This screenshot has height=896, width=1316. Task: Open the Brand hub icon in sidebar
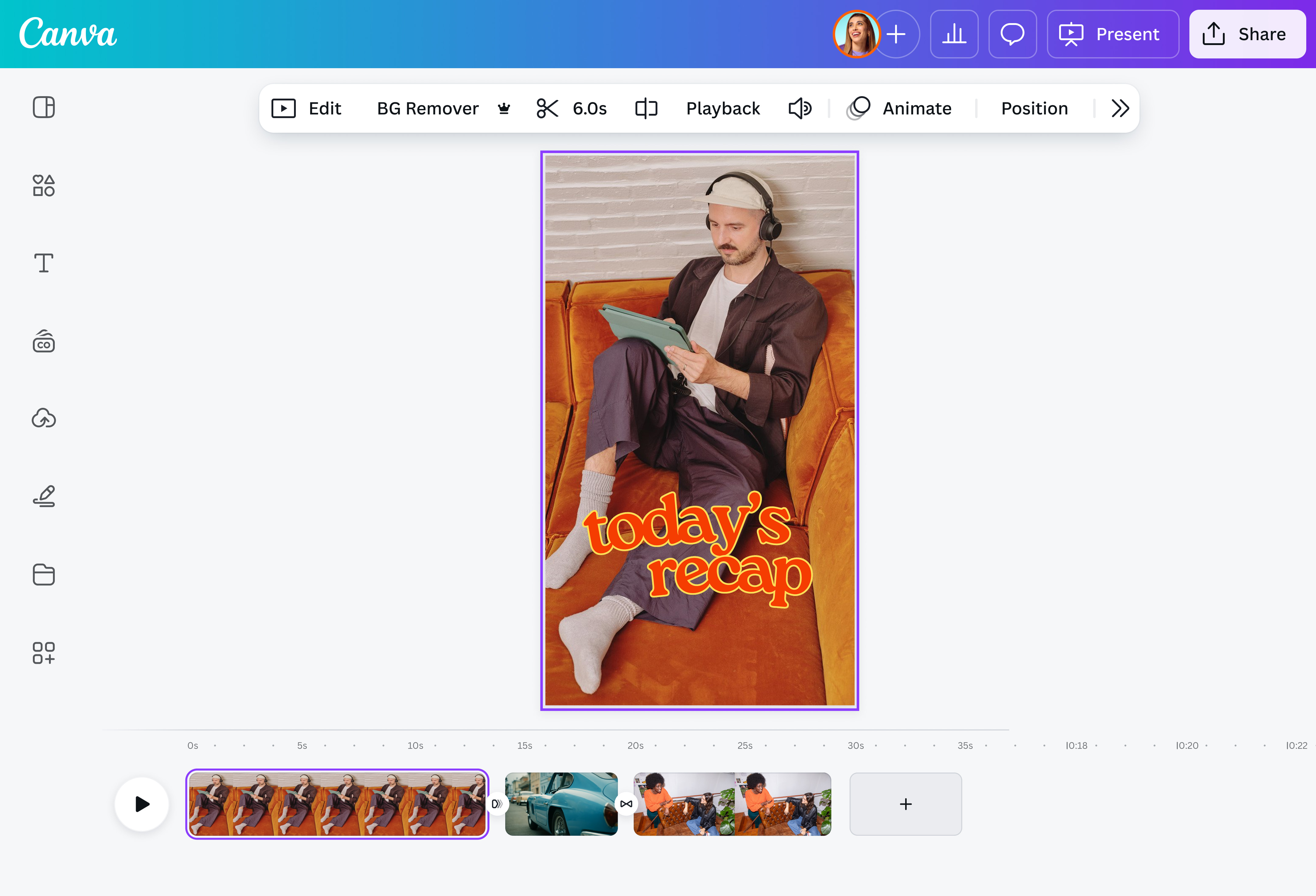coord(44,341)
